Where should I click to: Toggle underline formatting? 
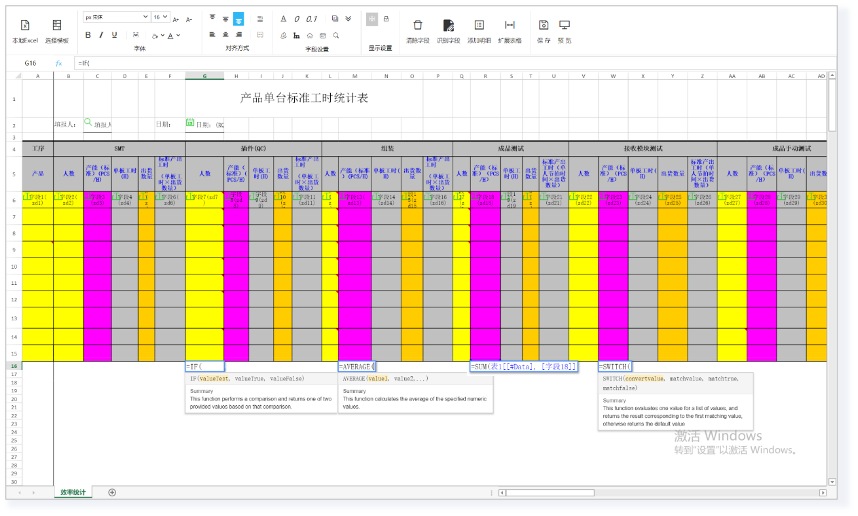(x=114, y=35)
